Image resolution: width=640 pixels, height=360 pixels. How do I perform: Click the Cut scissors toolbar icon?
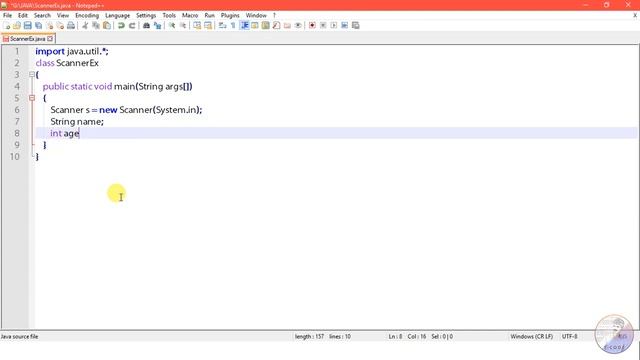click(x=85, y=25)
